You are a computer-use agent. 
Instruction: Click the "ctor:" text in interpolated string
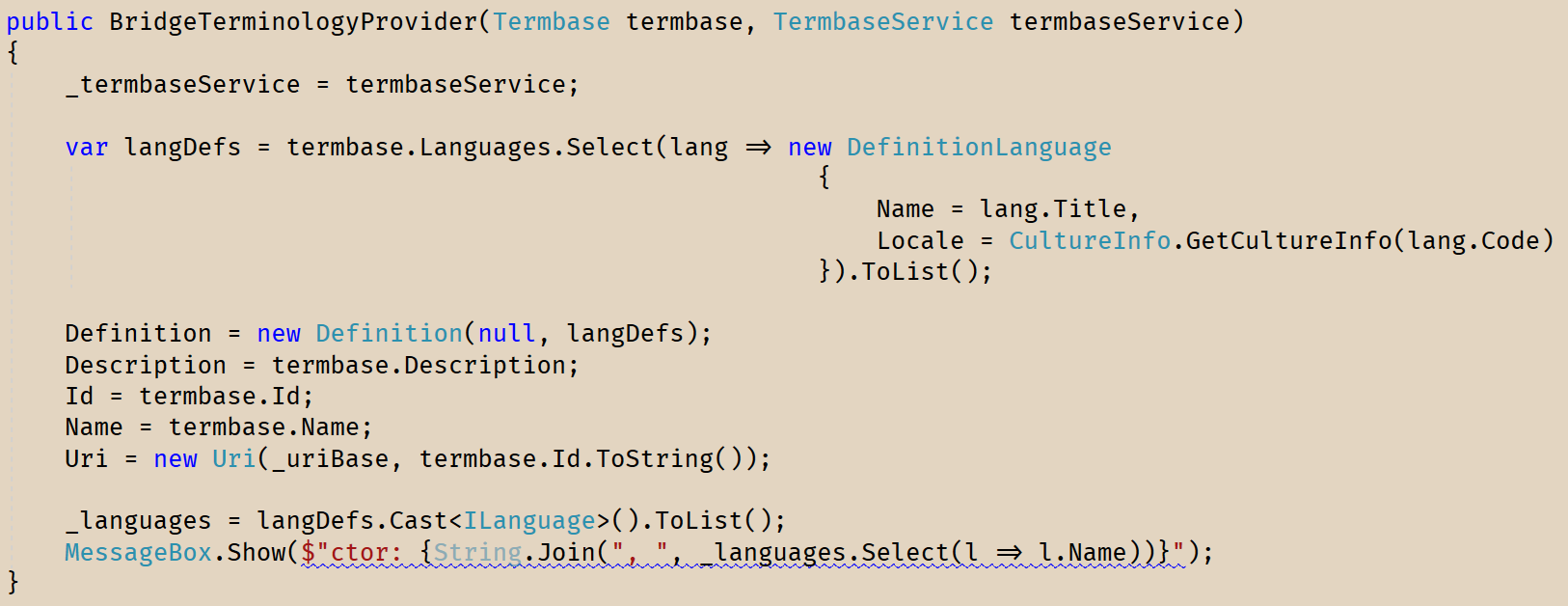[365, 553]
